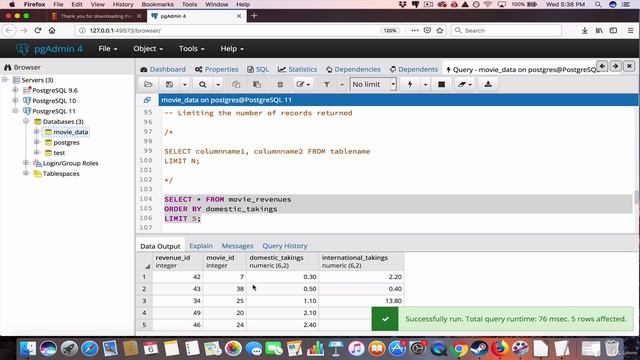
Task: Open the No limit rows combo box
Action: pyautogui.click(x=373, y=84)
